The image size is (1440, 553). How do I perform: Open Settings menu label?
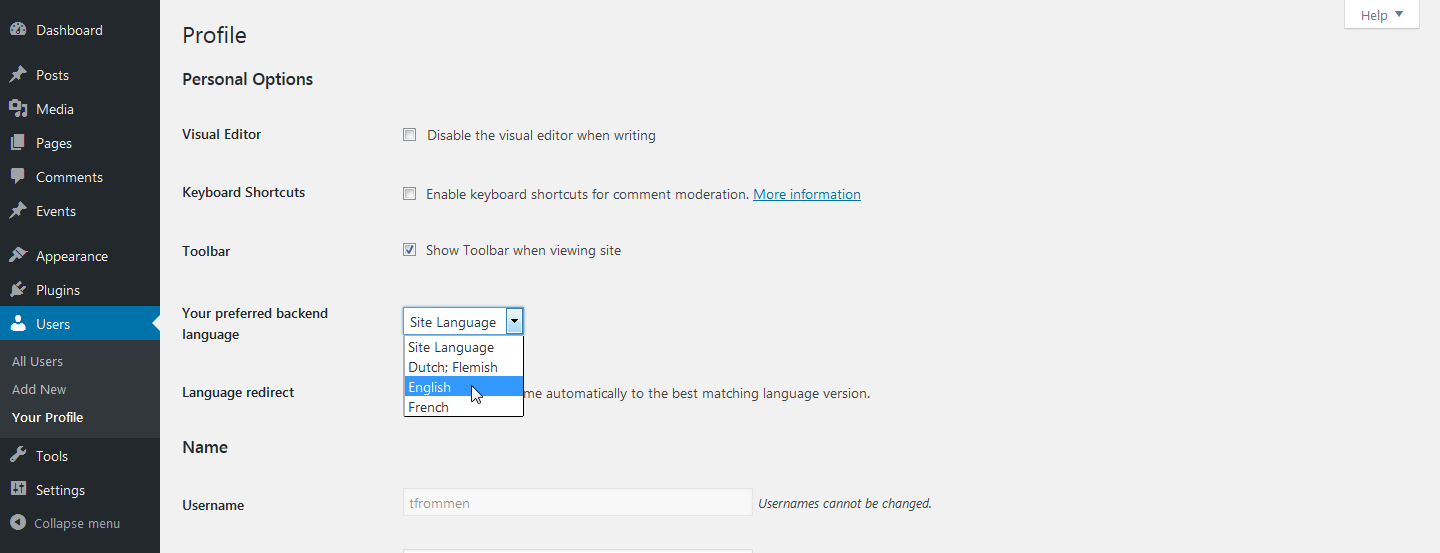click(60, 490)
